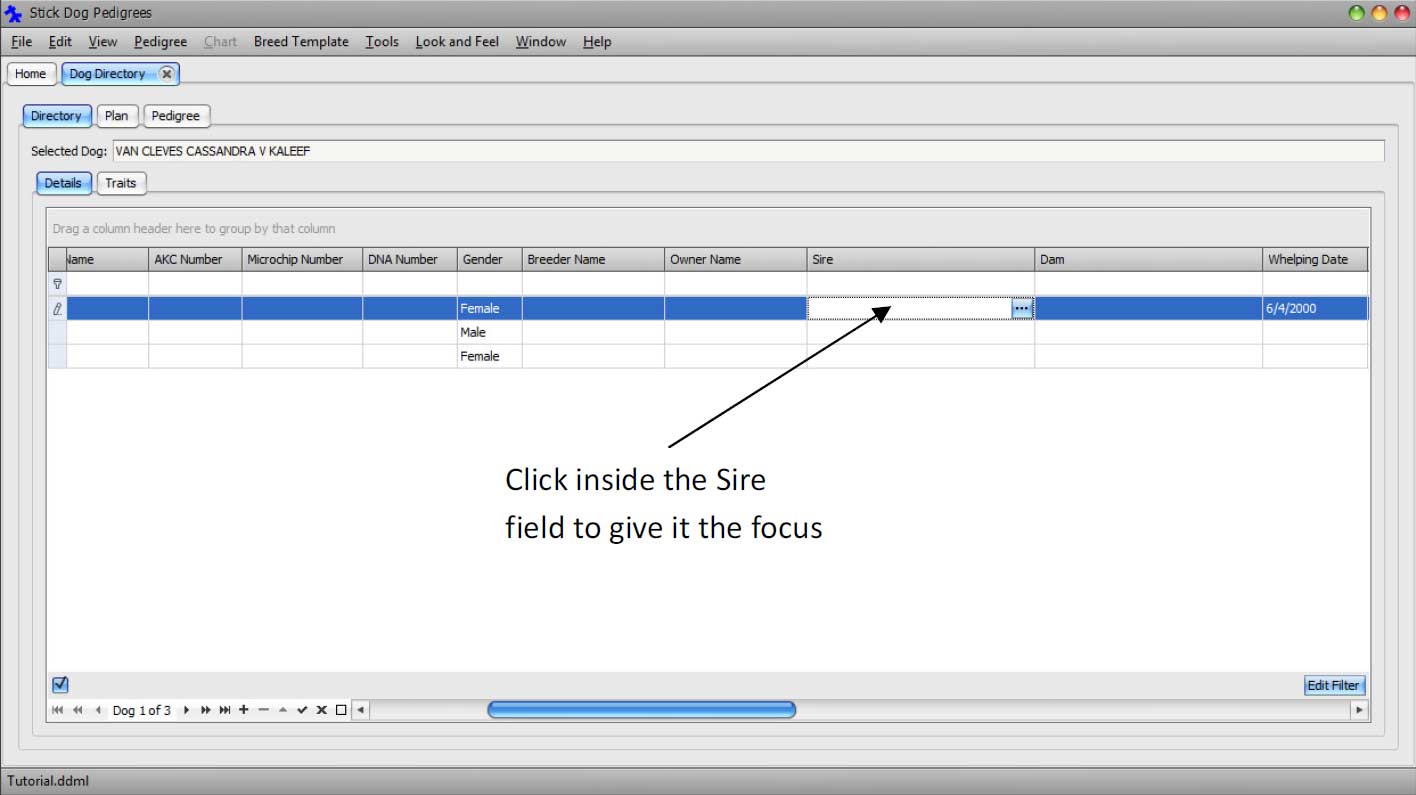Toggle the checkbox above the record navigator
Viewport: 1416px width, 795px height.
(60, 684)
